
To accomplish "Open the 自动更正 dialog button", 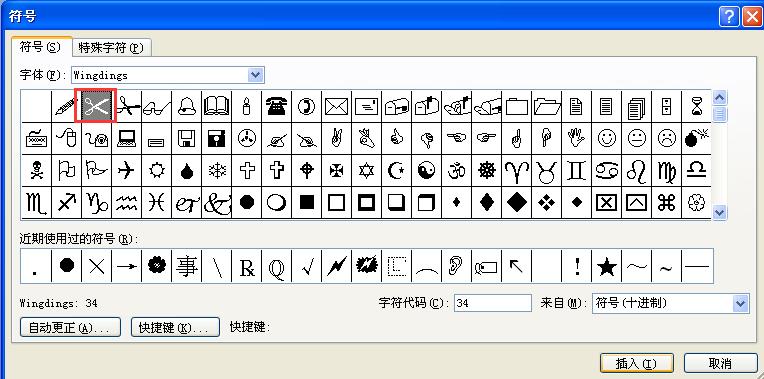I will click(70, 327).
